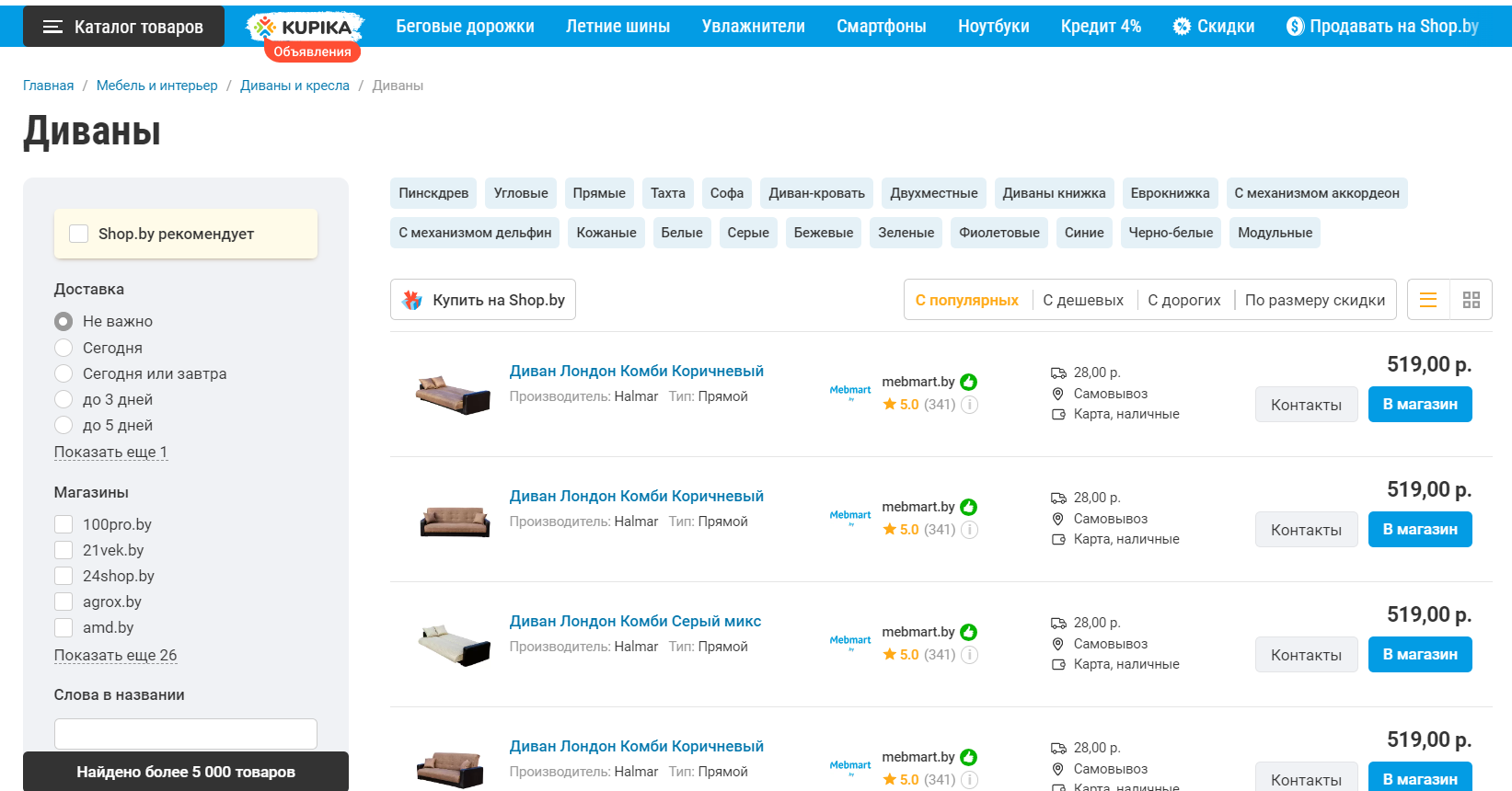Filter by Угловые tag
Image resolution: width=1512 pixels, height=791 pixels.
tap(521, 193)
